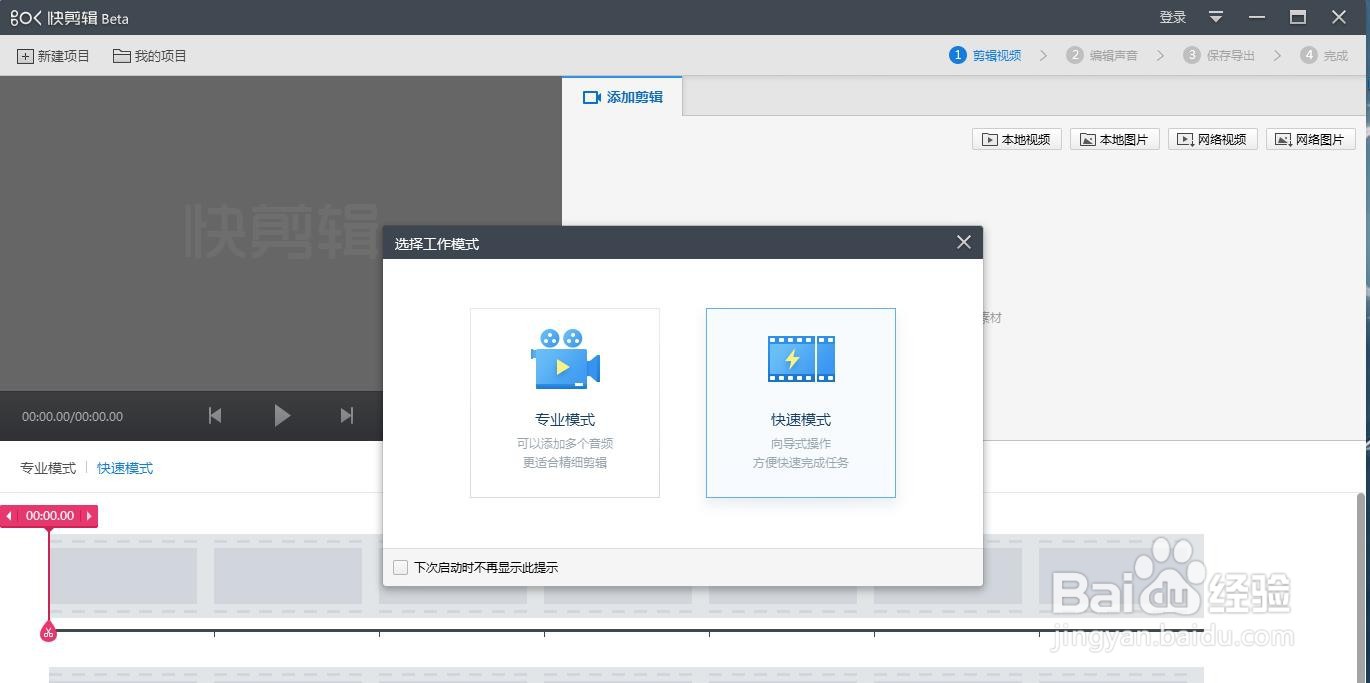Close the 选择工作模式 dialog
Viewport: 1370px width, 683px height.
pyautogui.click(x=963, y=242)
